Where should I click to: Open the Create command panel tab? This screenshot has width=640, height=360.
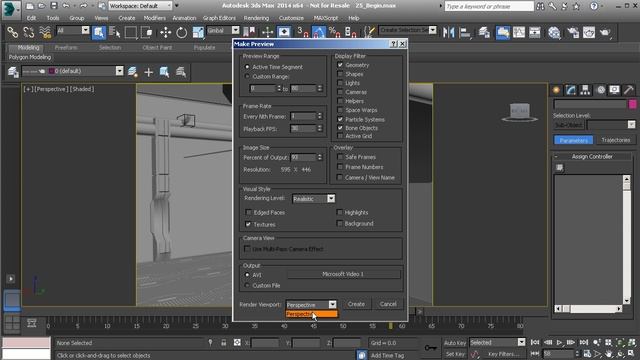pyautogui.click(x=556, y=90)
